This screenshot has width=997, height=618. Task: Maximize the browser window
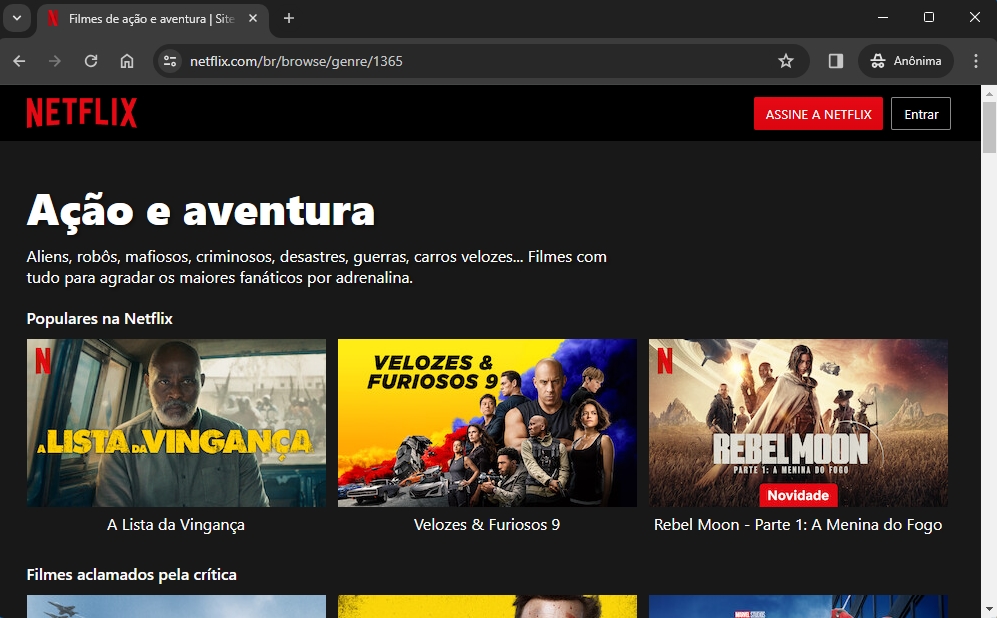928,18
